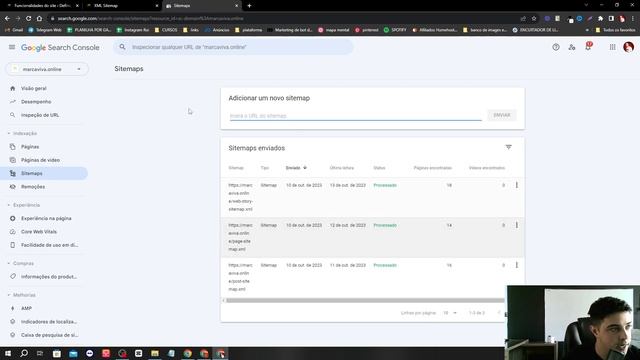Open the Search Console hamburger menu
640x360 pixels.
(12, 47)
